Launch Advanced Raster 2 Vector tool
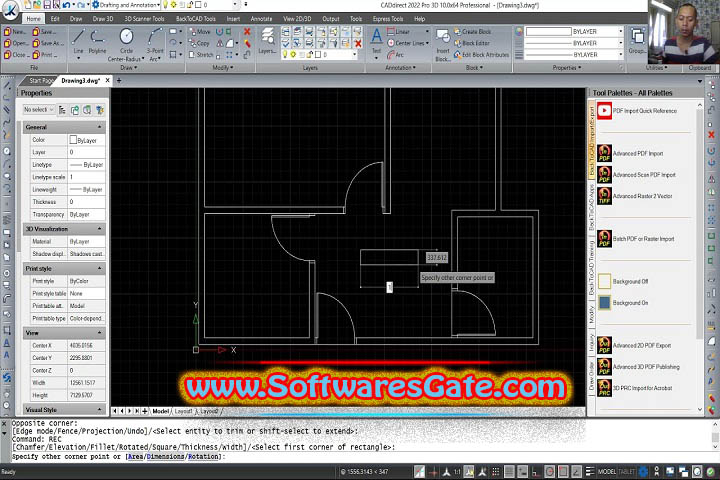720x480 pixels. [635, 196]
